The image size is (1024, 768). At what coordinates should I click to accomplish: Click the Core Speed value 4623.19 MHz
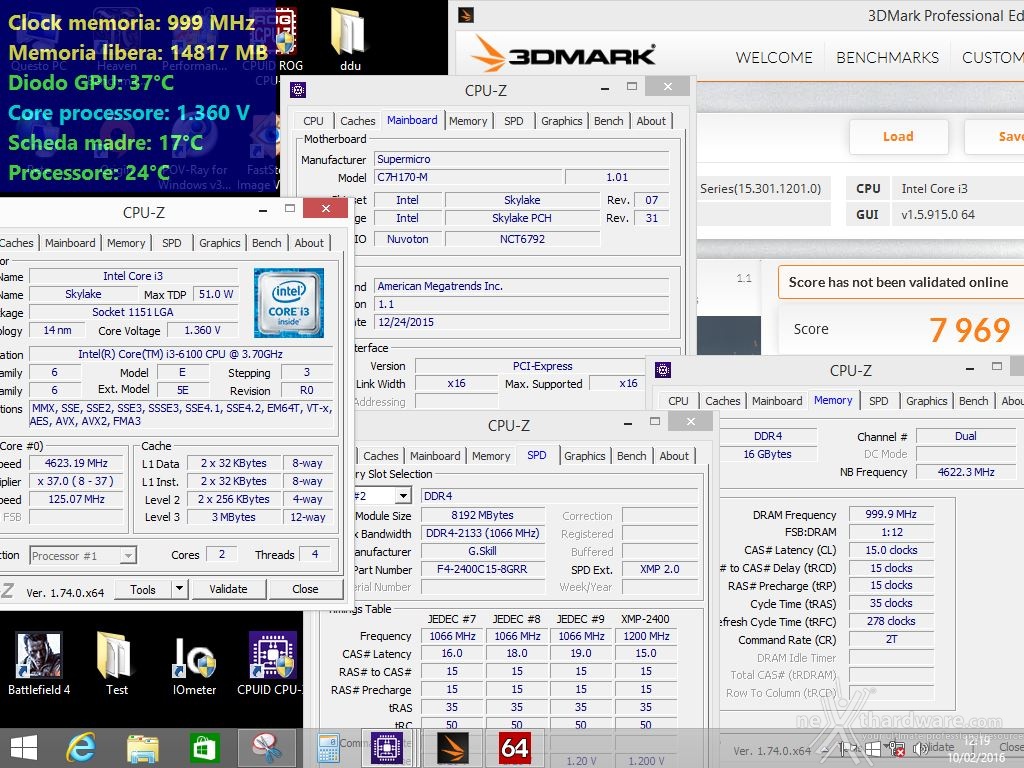coord(76,463)
